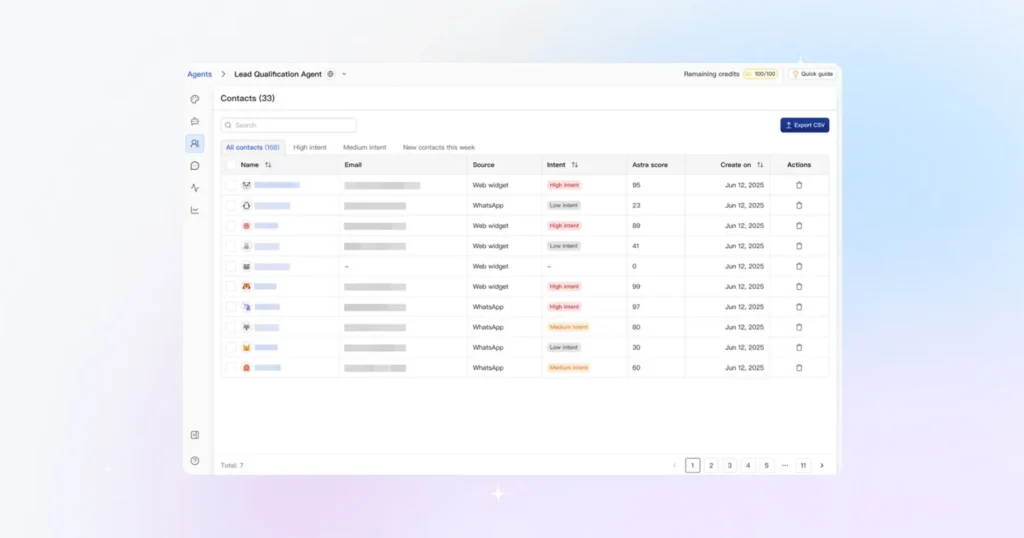
Task: Delete the contact with Astra score 41
Action: 799,246
